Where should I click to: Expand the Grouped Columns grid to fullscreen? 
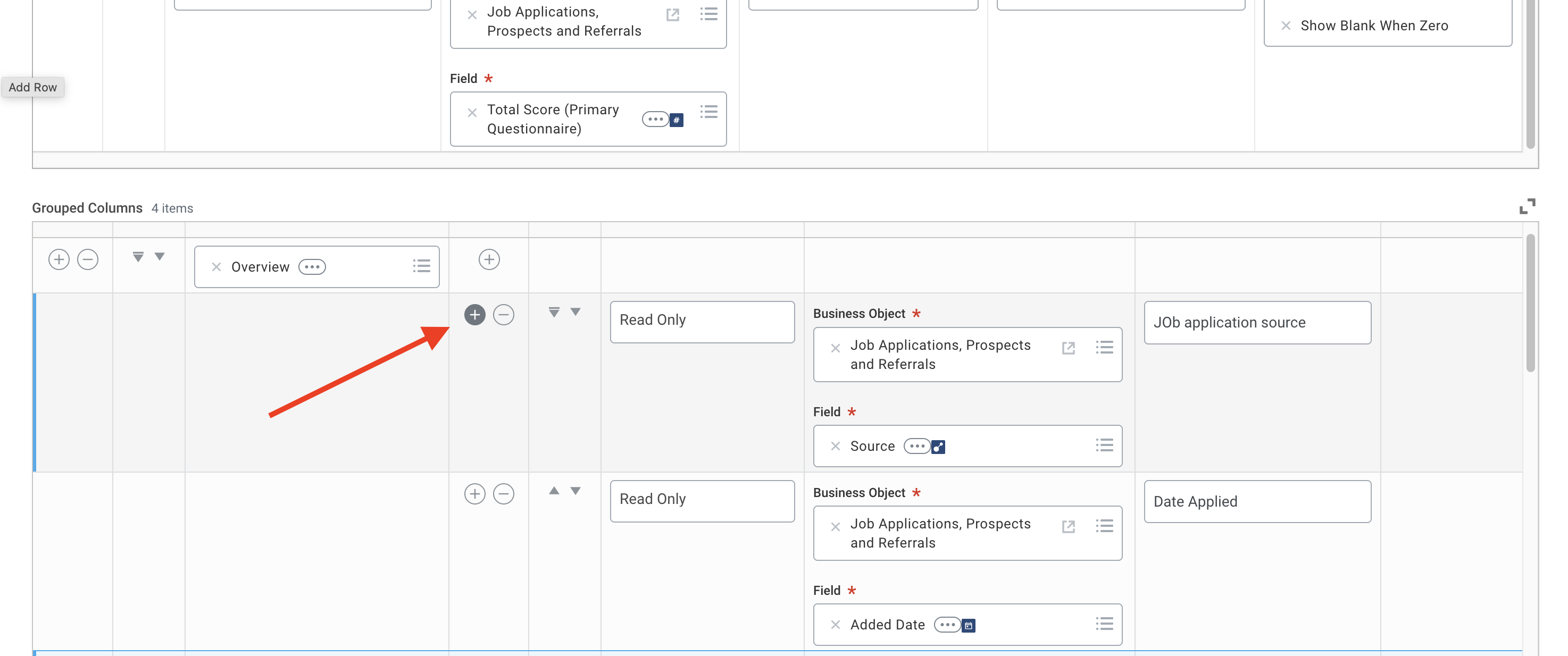[x=1527, y=206]
